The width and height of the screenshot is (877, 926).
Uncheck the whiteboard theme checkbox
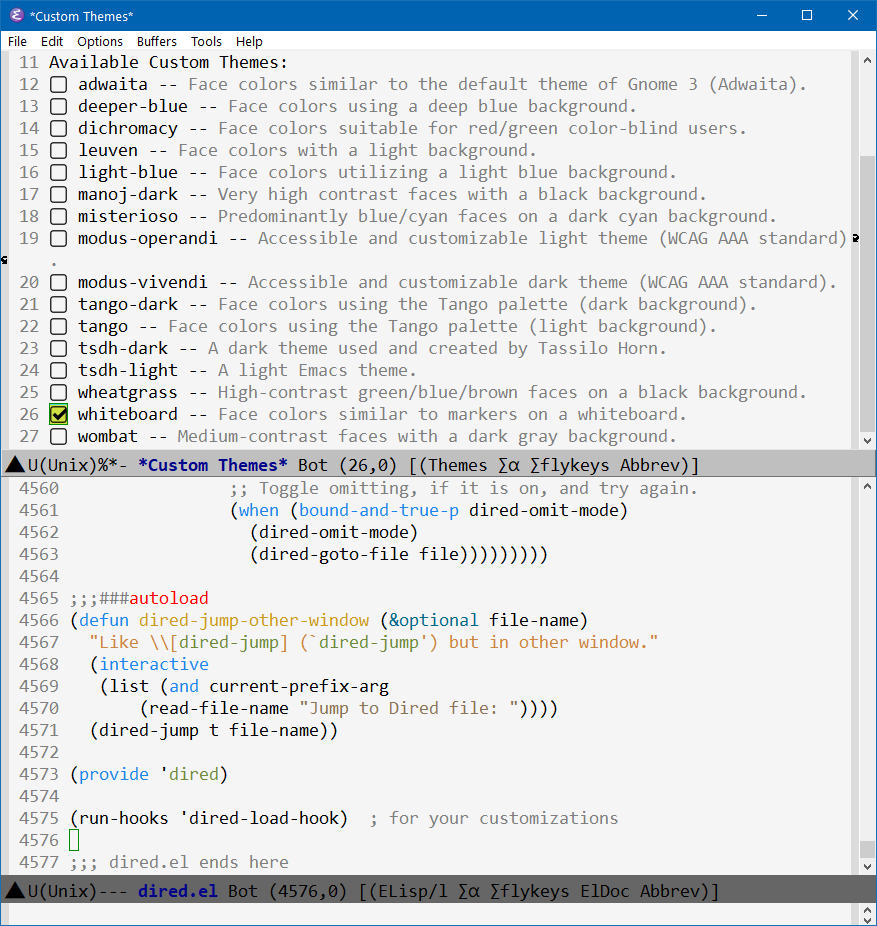tap(58, 415)
